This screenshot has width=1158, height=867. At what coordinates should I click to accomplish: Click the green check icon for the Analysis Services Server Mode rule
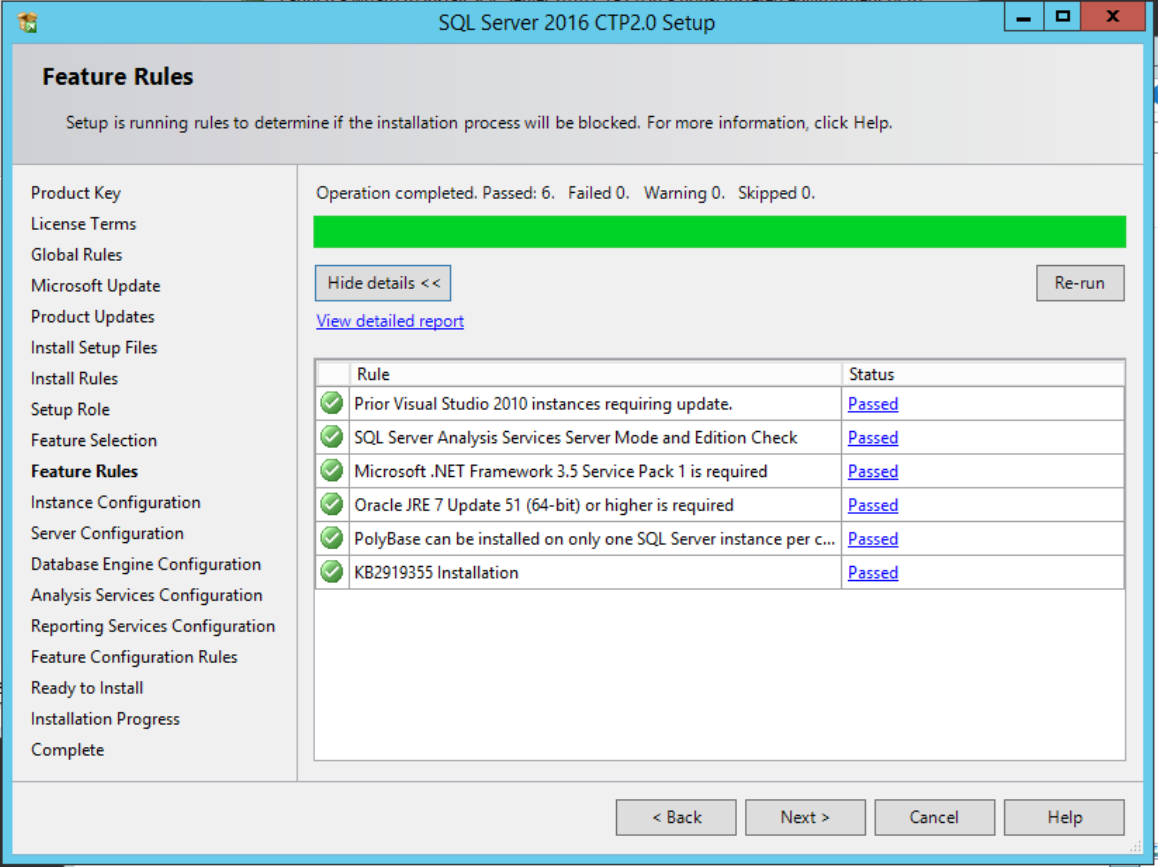pyautogui.click(x=332, y=437)
